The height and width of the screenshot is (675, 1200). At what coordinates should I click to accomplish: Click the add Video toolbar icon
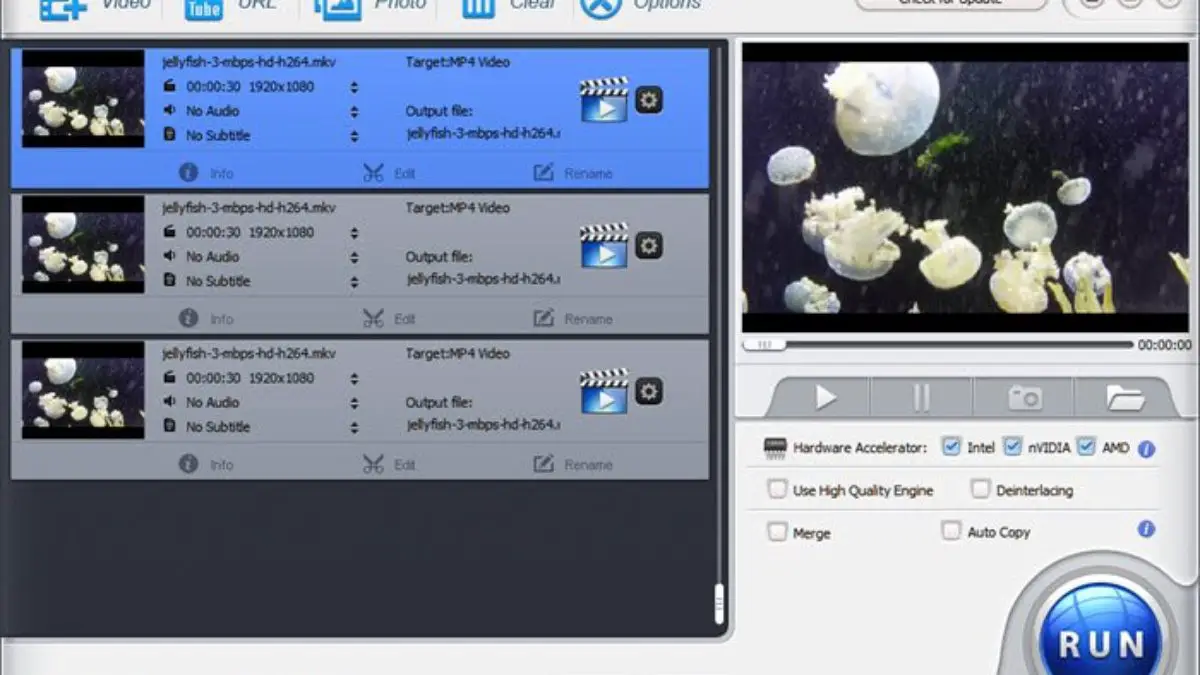62,8
